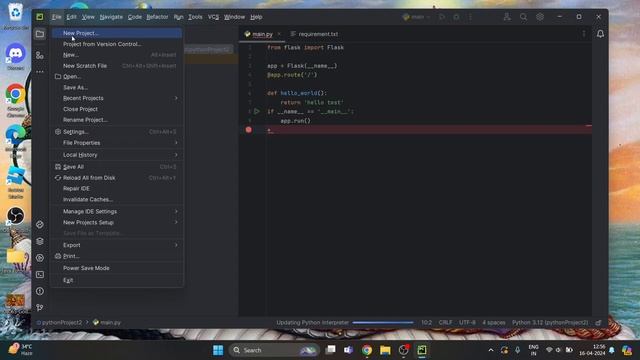Open the More tool windows ellipsis icon
Screen dimensions: 640x360
pos(40,72)
